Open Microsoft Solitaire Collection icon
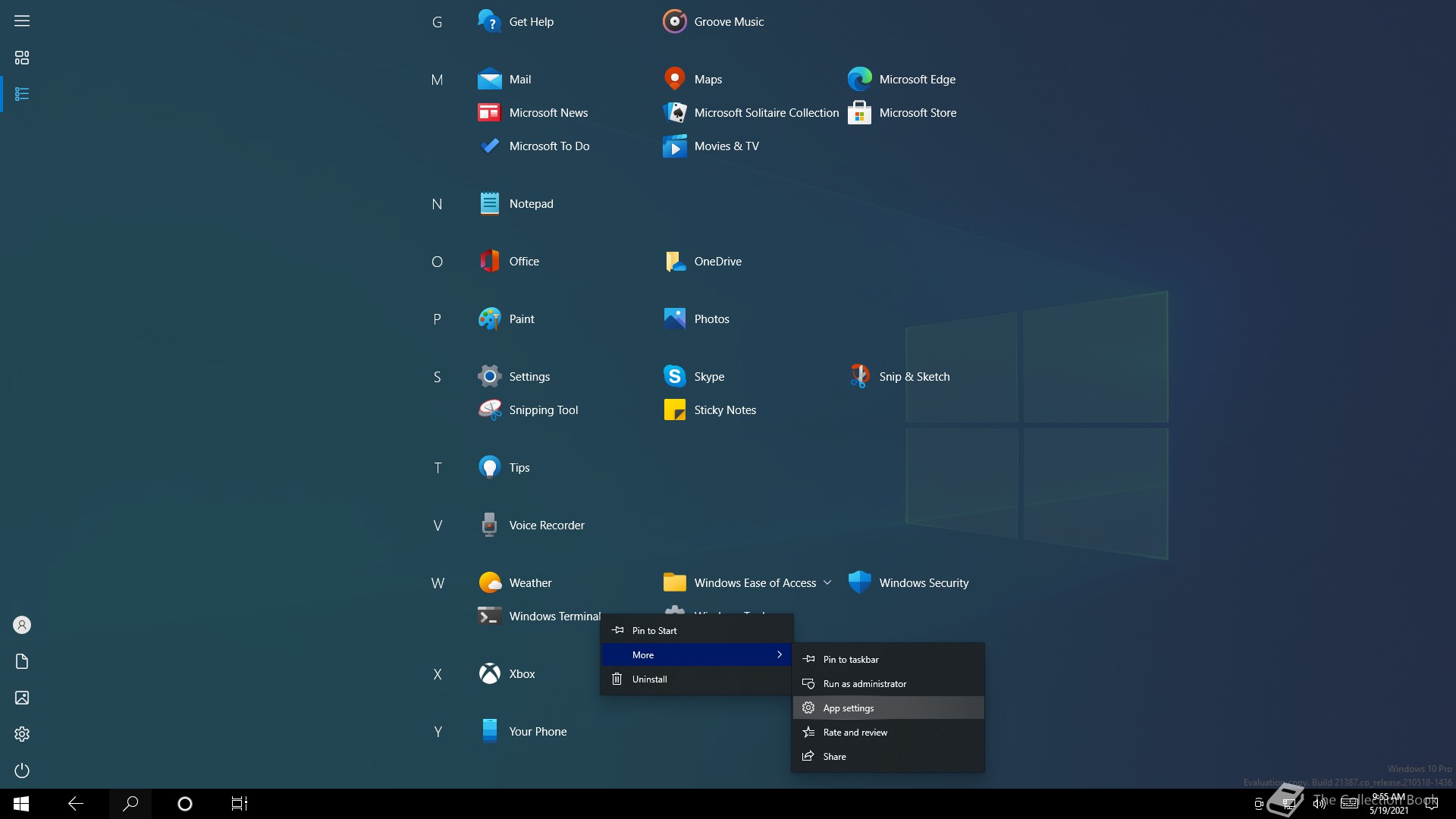This screenshot has height=819, width=1456. pos(674,112)
